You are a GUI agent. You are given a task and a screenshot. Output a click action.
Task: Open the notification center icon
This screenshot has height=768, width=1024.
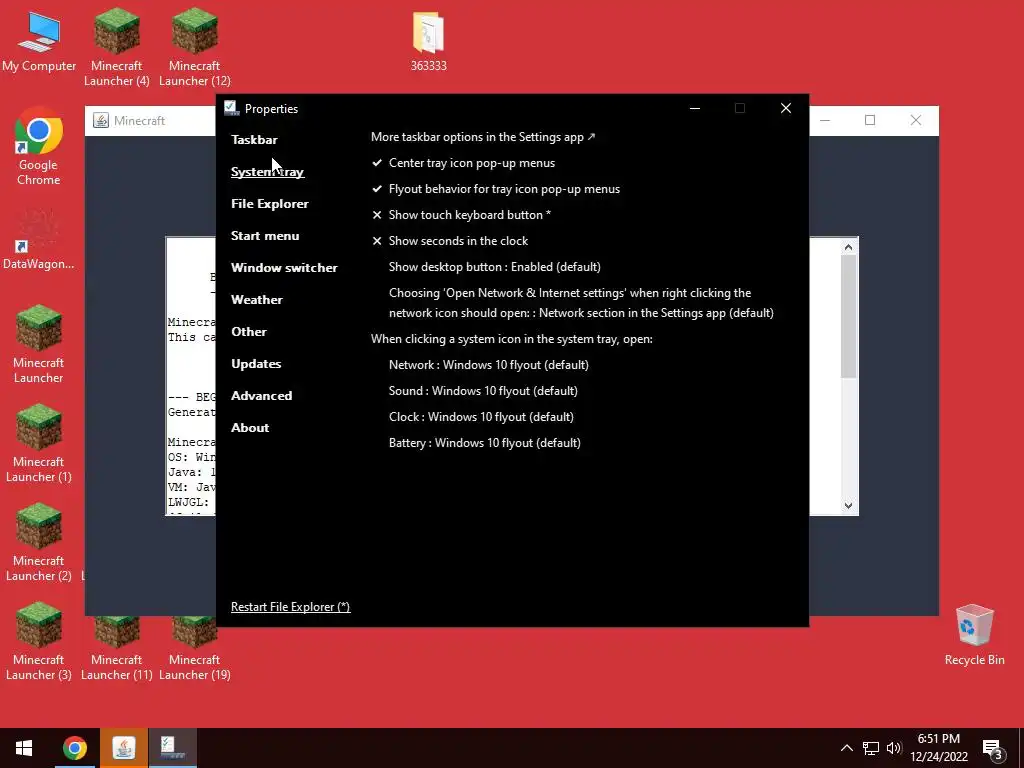(993, 750)
